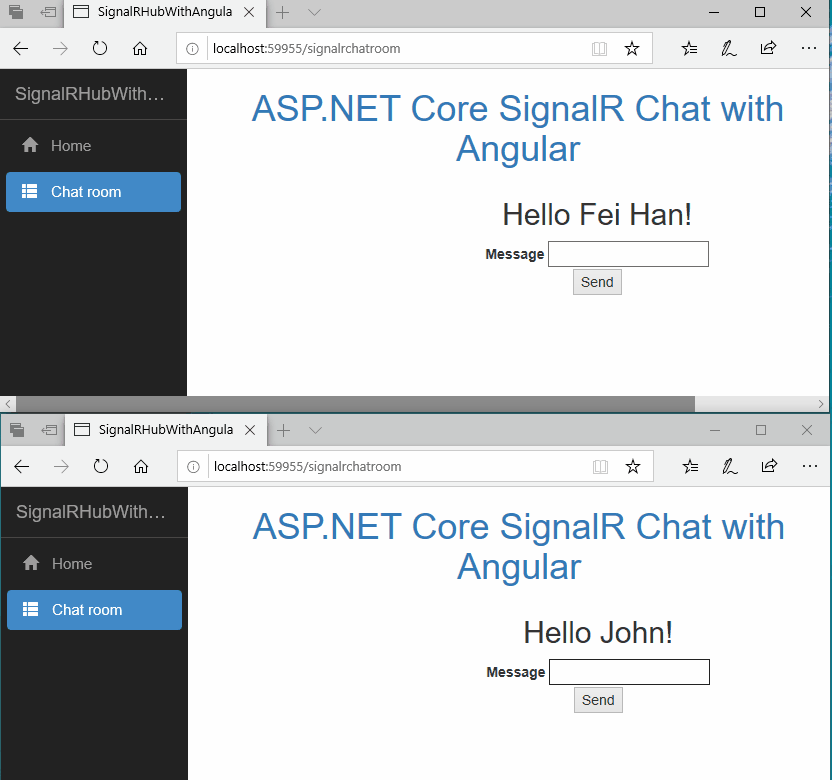Click the Home icon in the sidebar
832x780 pixels.
click(x=29, y=145)
